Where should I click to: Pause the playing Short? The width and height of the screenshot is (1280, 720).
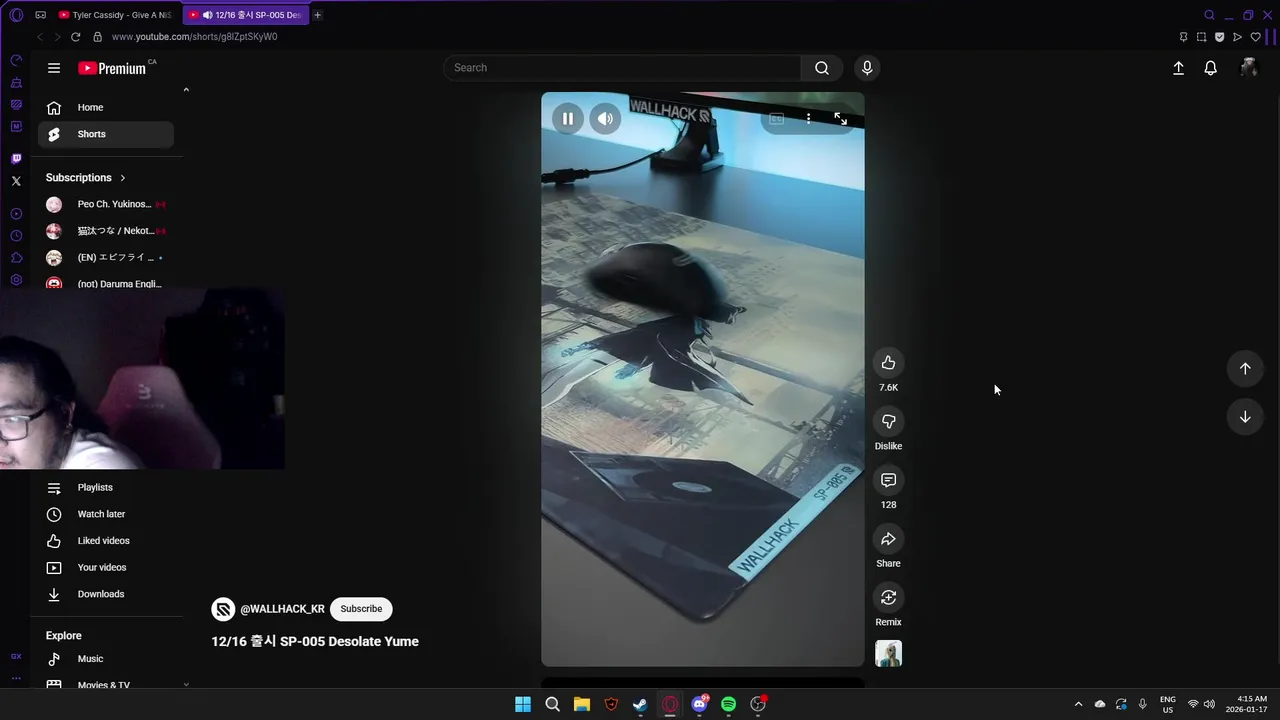tap(568, 119)
